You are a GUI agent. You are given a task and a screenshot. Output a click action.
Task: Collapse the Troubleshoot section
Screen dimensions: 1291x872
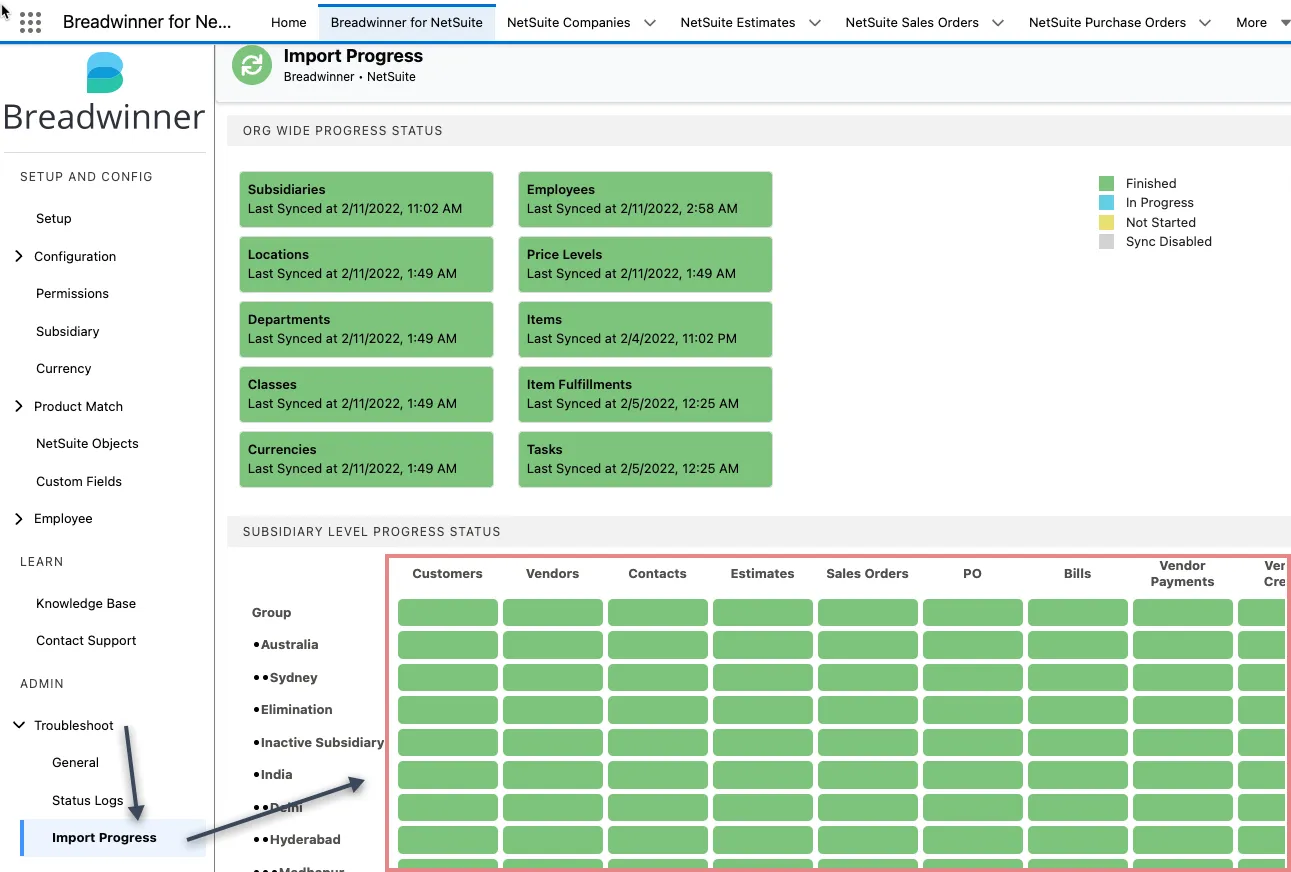19,725
